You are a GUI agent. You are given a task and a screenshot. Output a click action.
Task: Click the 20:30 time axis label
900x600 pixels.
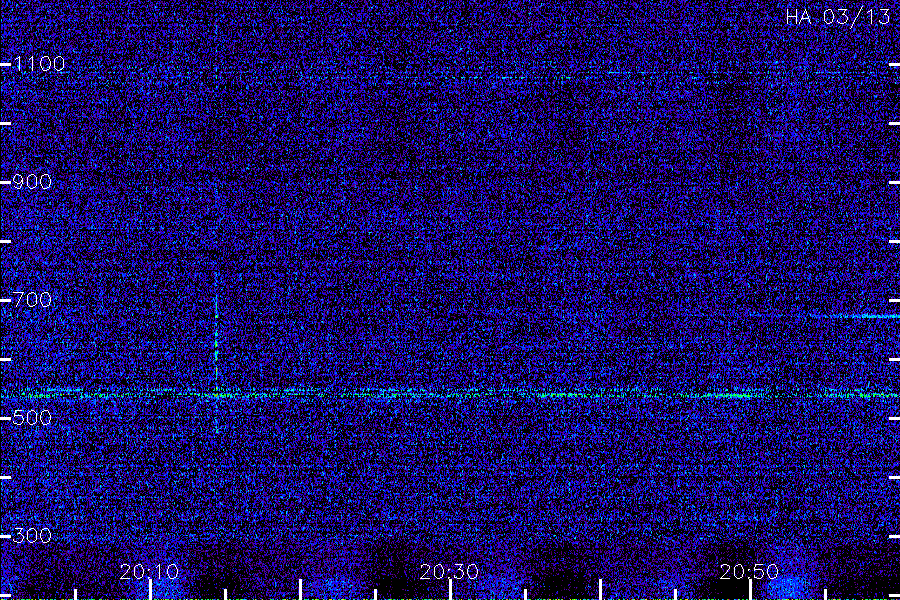coord(449,571)
